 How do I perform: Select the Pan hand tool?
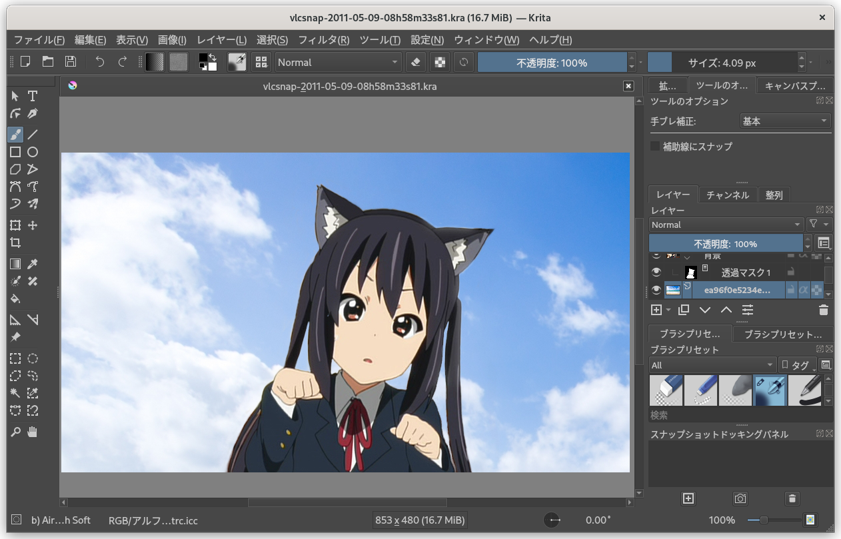[33, 432]
